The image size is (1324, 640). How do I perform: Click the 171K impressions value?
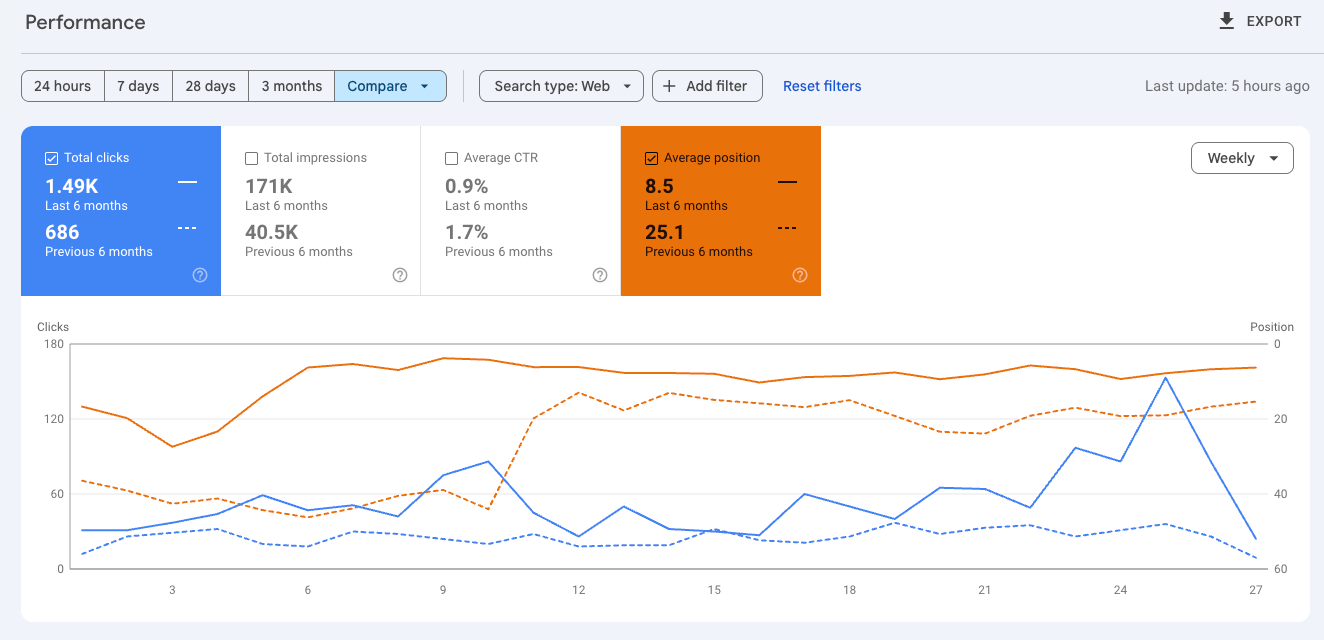click(x=269, y=186)
